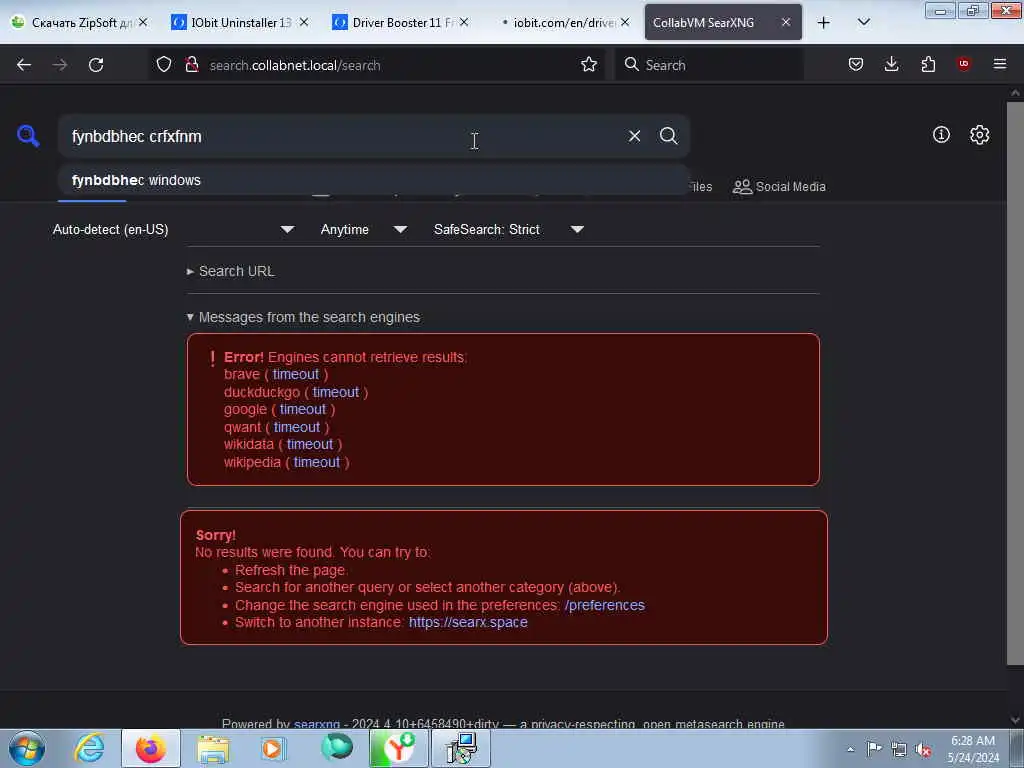This screenshot has height=768, width=1024.
Task: Open the Windows Start orb
Action: [x=27, y=748]
